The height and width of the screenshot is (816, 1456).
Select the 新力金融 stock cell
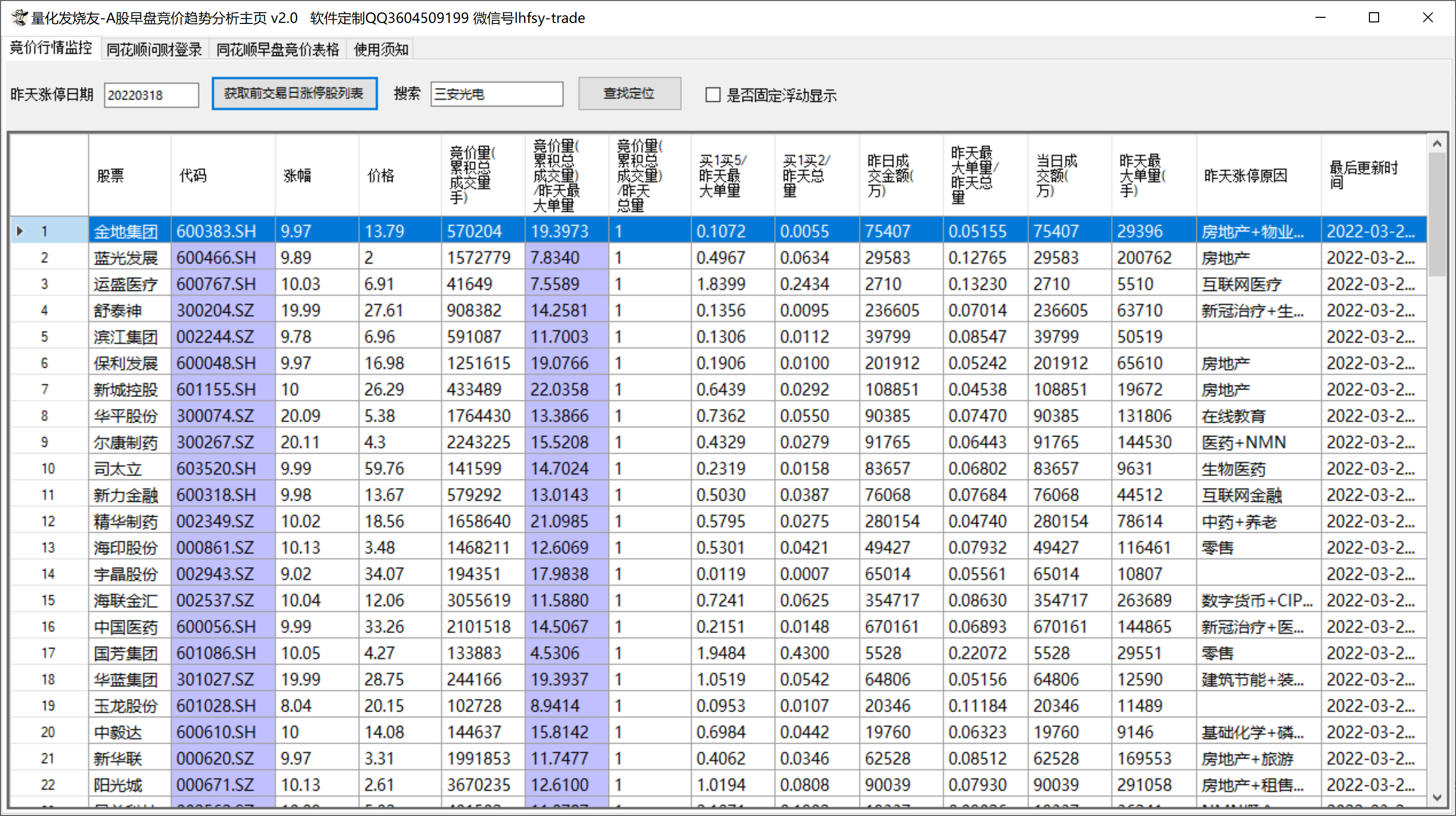pyautogui.click(x=129, y=495)
